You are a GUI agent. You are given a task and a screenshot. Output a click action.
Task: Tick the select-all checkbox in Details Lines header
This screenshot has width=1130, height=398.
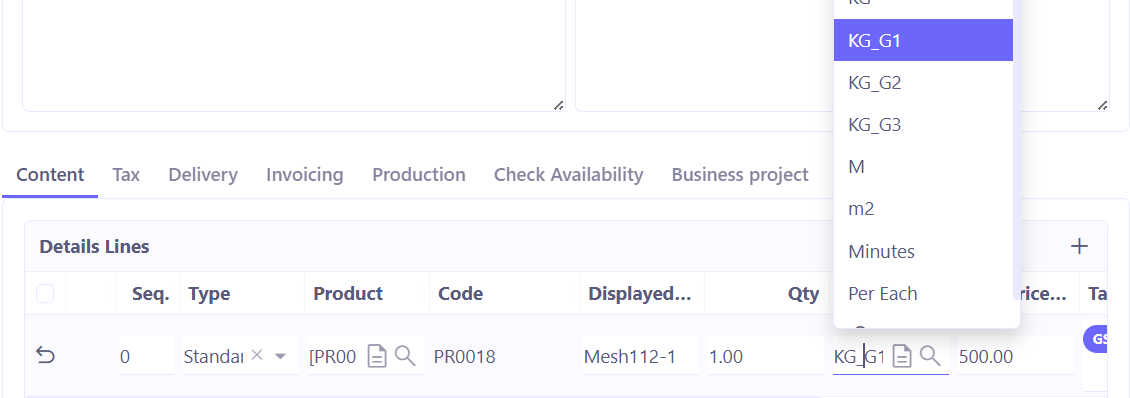pos(45,293)
